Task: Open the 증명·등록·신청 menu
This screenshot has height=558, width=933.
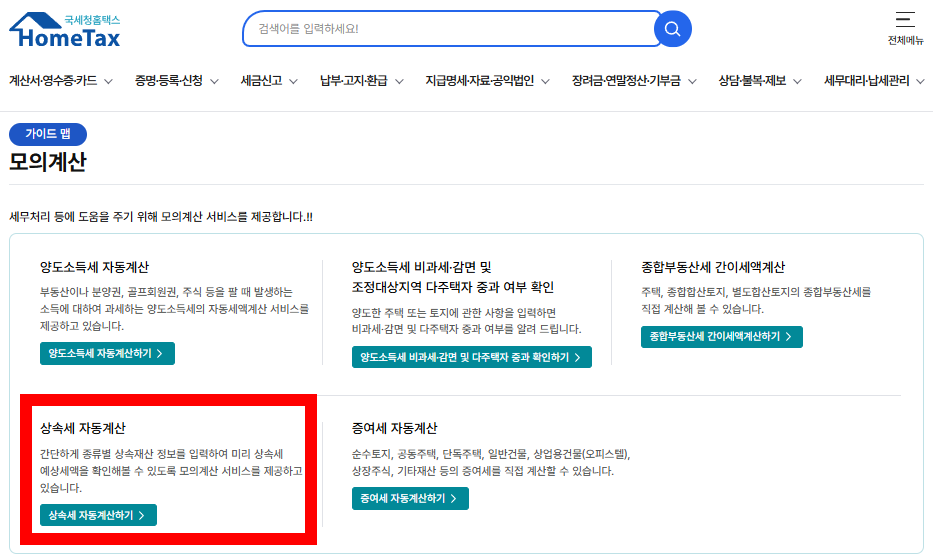Action: [x=169, y=80]
